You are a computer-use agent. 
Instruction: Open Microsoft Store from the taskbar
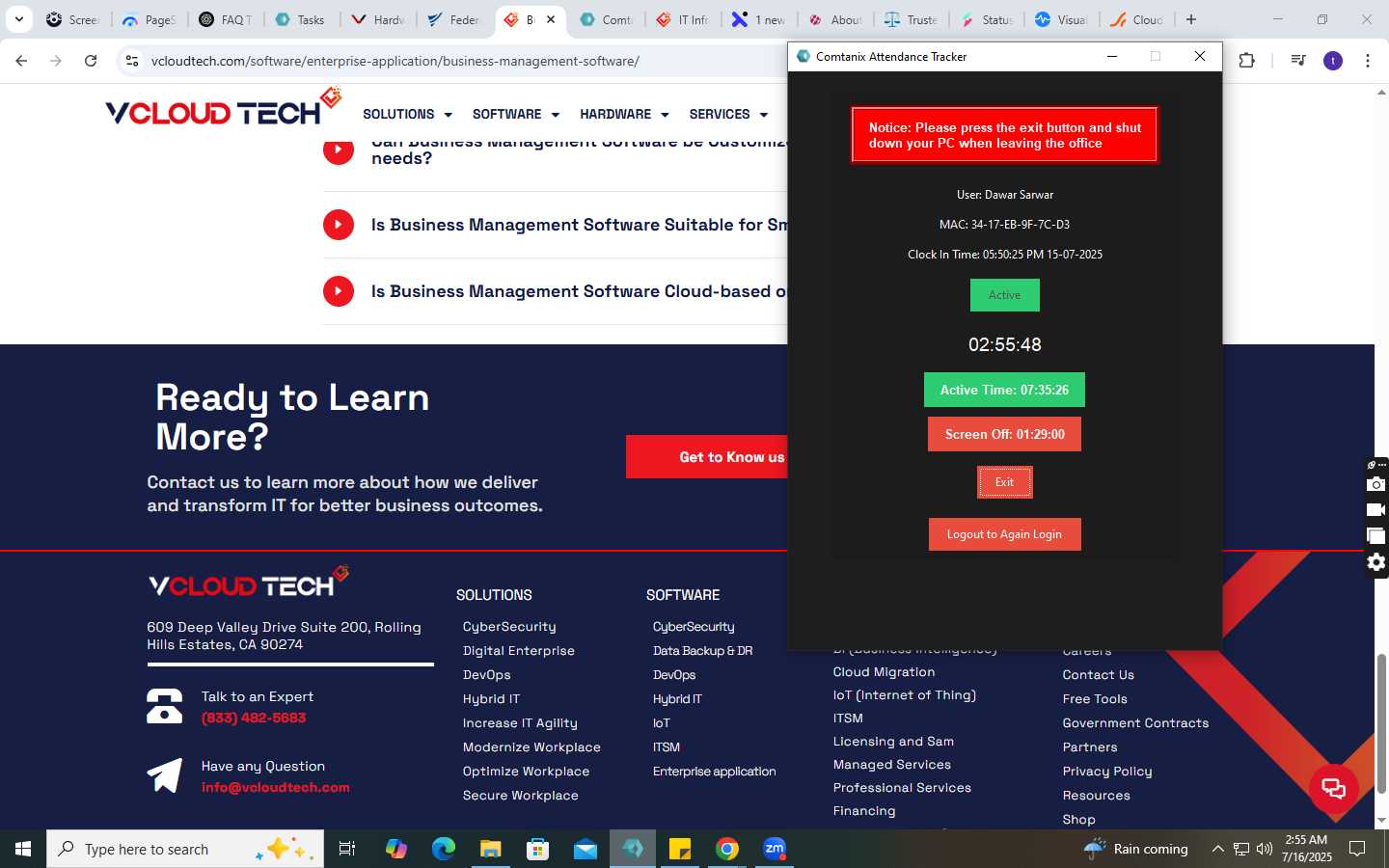538,849
